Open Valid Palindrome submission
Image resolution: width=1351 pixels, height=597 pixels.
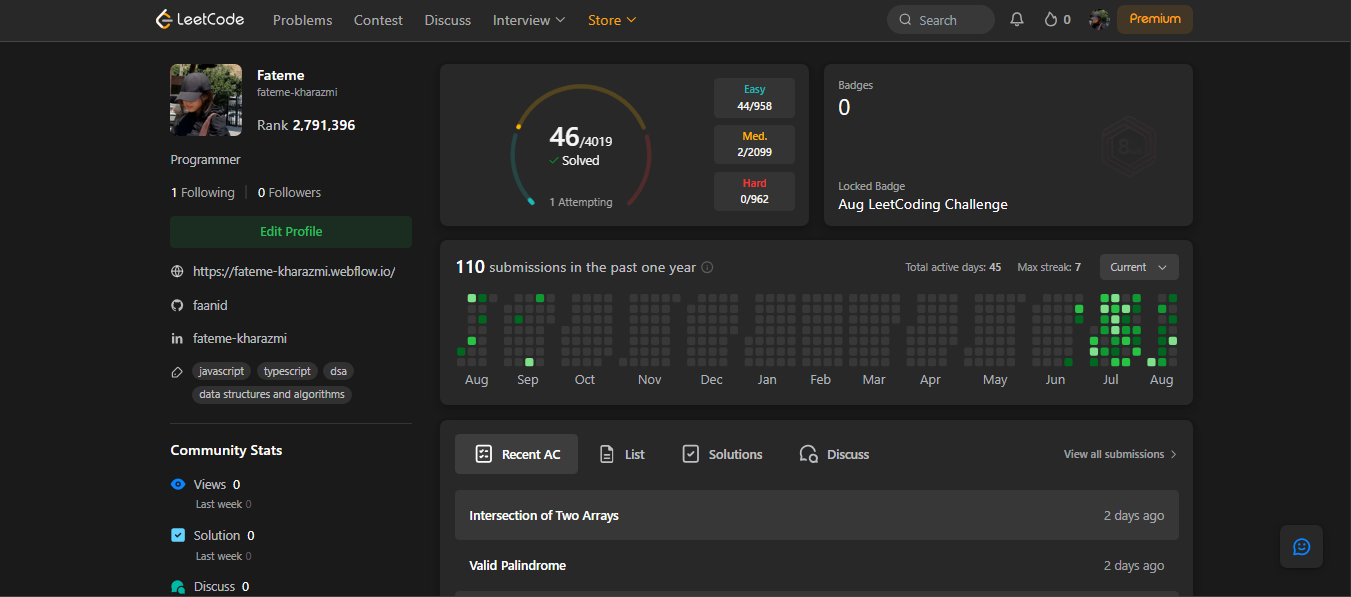(817, 565)
